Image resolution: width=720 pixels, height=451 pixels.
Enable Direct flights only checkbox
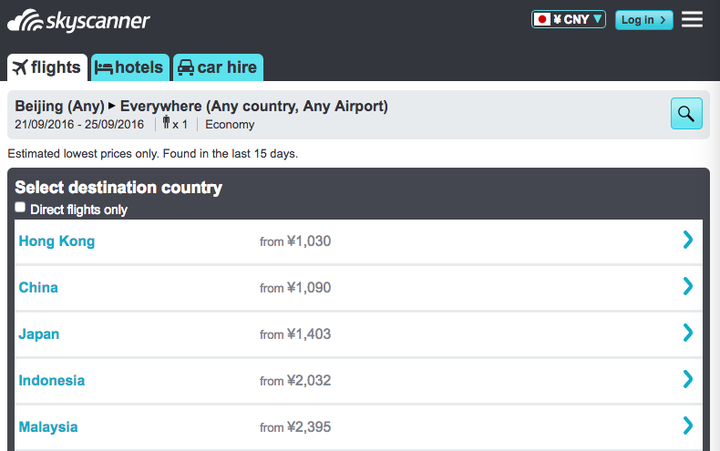(x=21, y=208)
